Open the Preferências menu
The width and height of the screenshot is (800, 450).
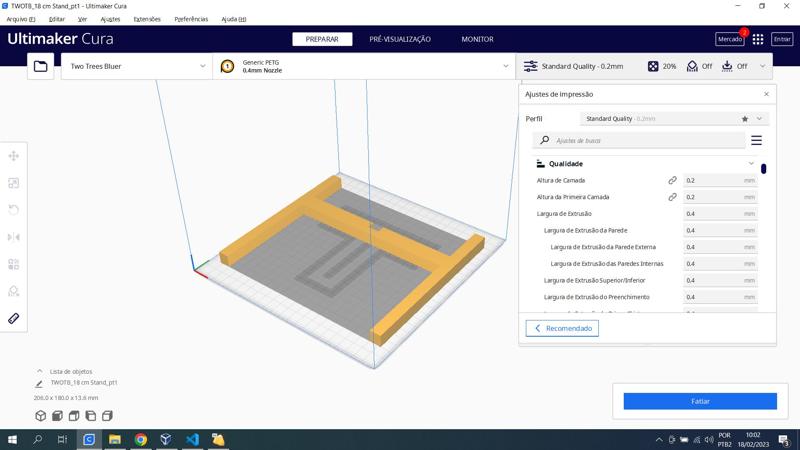[191, 19]
